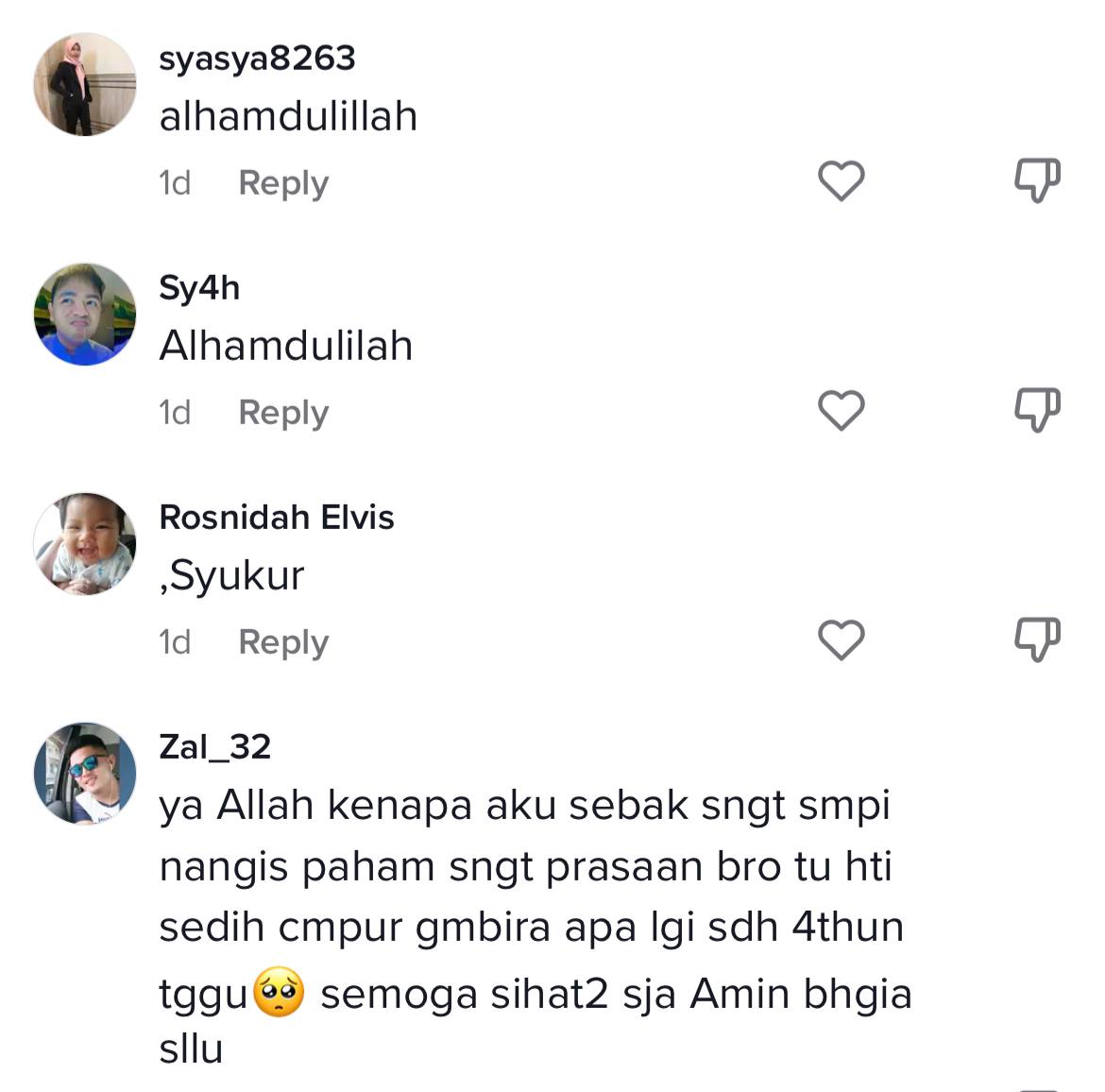Screen dimensions: 1105x1092
Task: Select the 'alhamdulillah' comment text
Action: click(x=288, y=116)
